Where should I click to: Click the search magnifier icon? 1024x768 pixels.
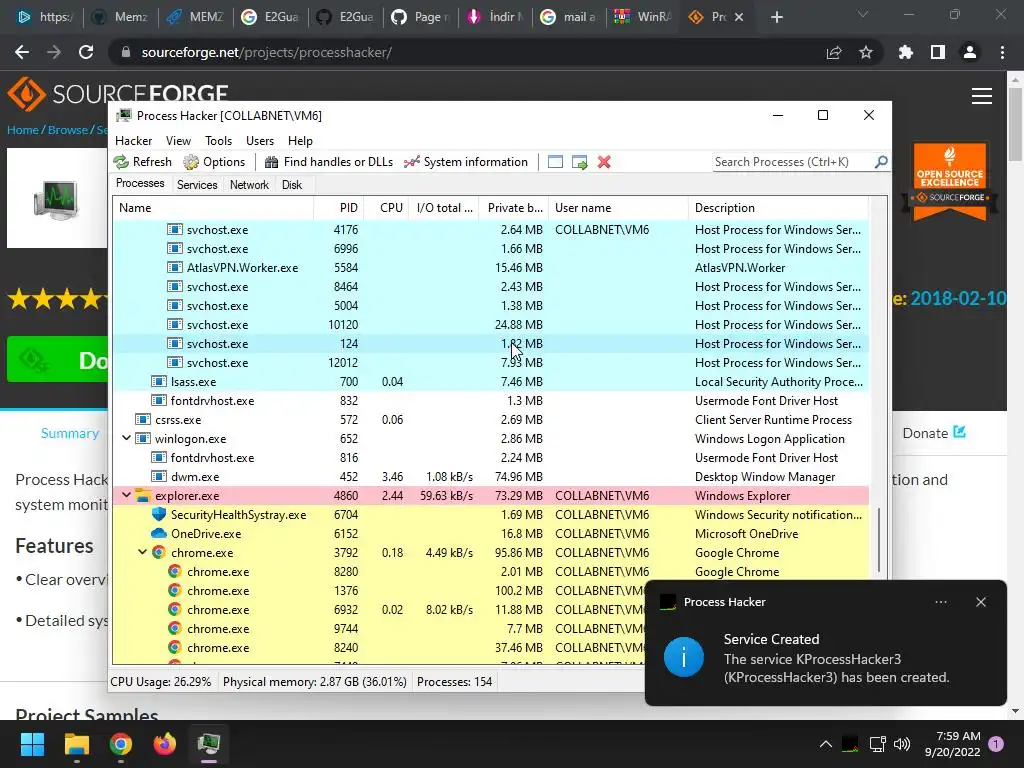pos(881,161)
